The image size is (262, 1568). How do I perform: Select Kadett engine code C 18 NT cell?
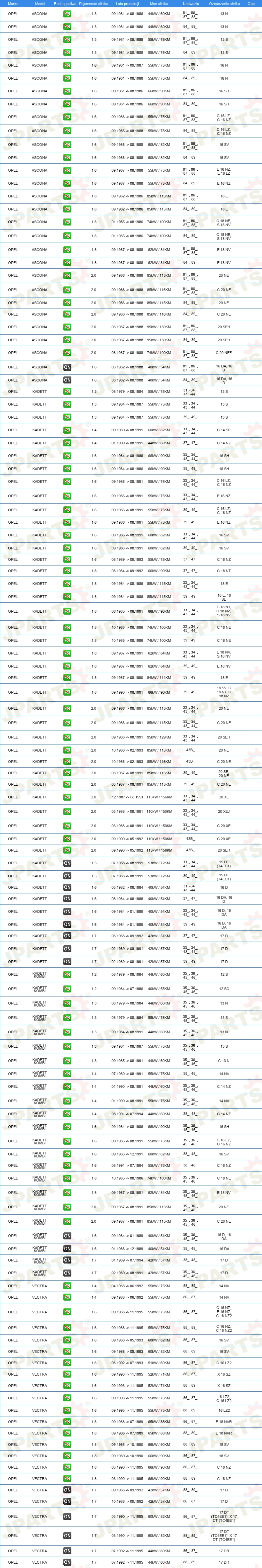[x=223, y=571]
